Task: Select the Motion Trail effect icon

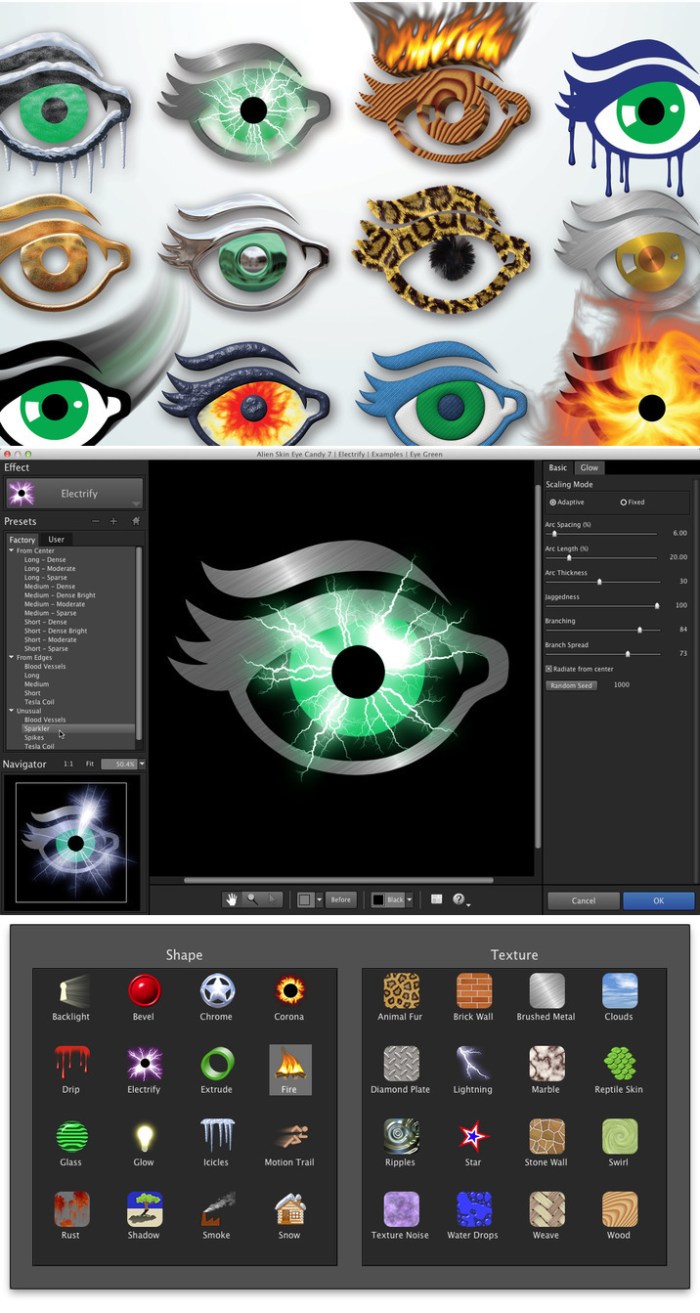Action: tap(290, 1136)
